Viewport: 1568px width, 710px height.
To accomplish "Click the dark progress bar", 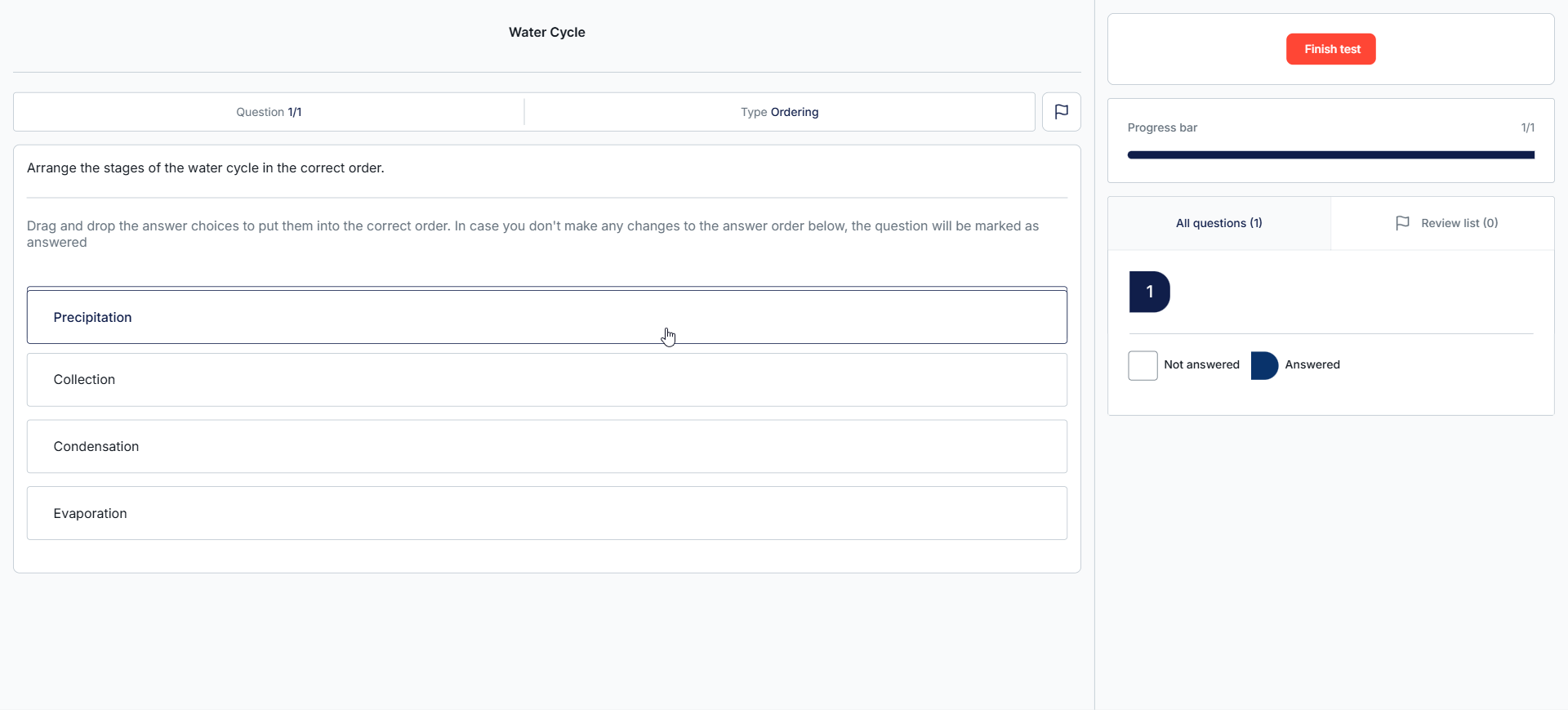I will pos(1330,154).
